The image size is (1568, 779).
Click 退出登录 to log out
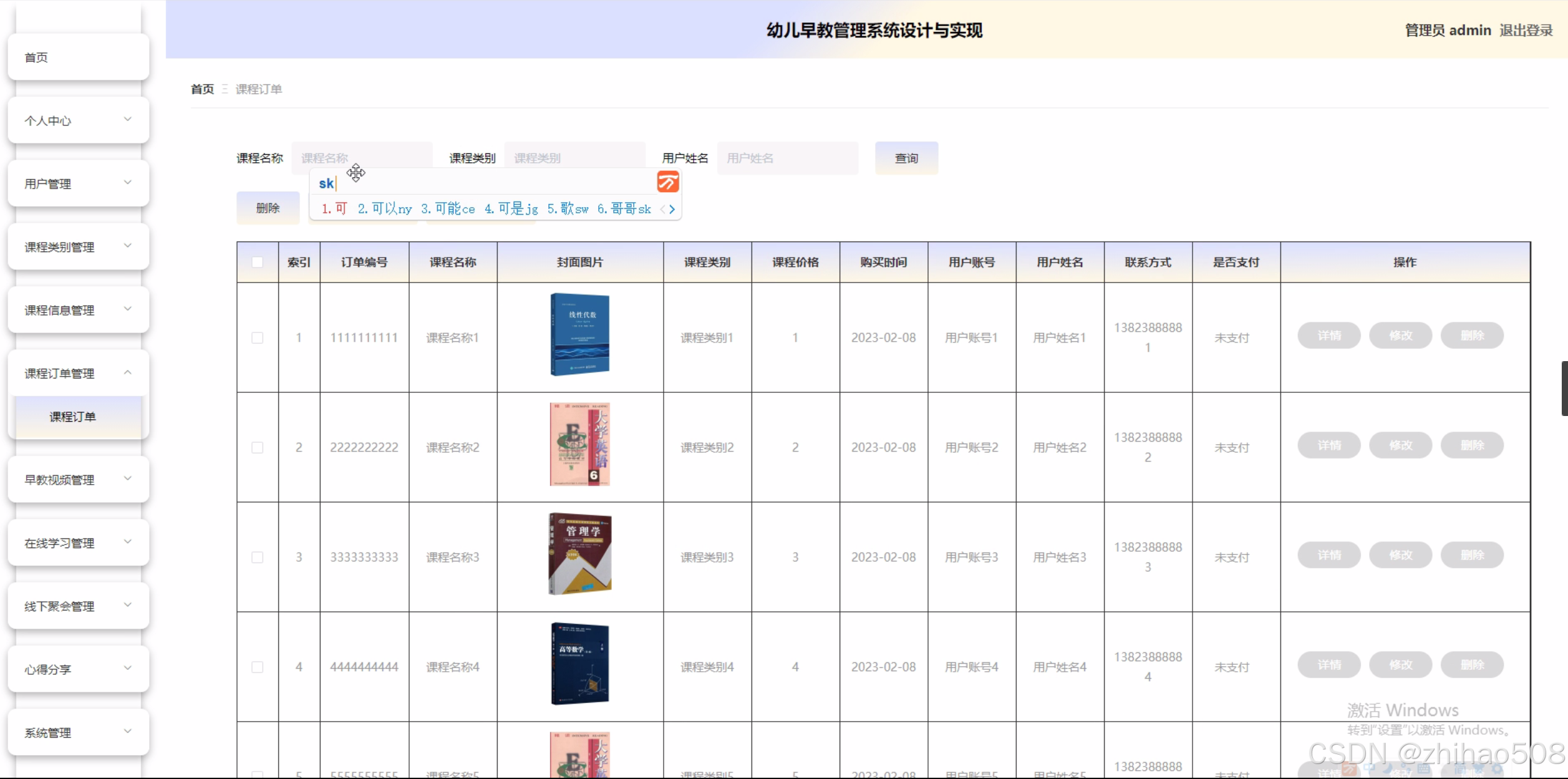[x=1526, y=31]
